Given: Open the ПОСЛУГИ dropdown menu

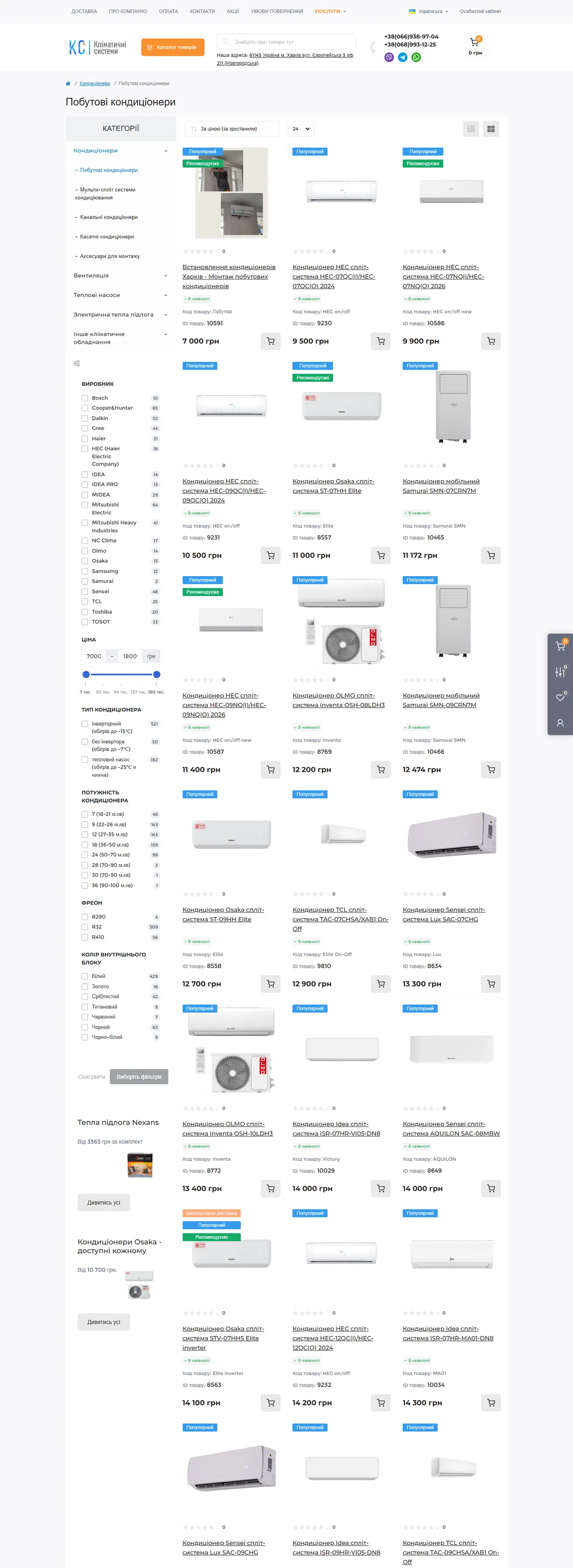Looking at the screenshot, I should coord(330,11).
